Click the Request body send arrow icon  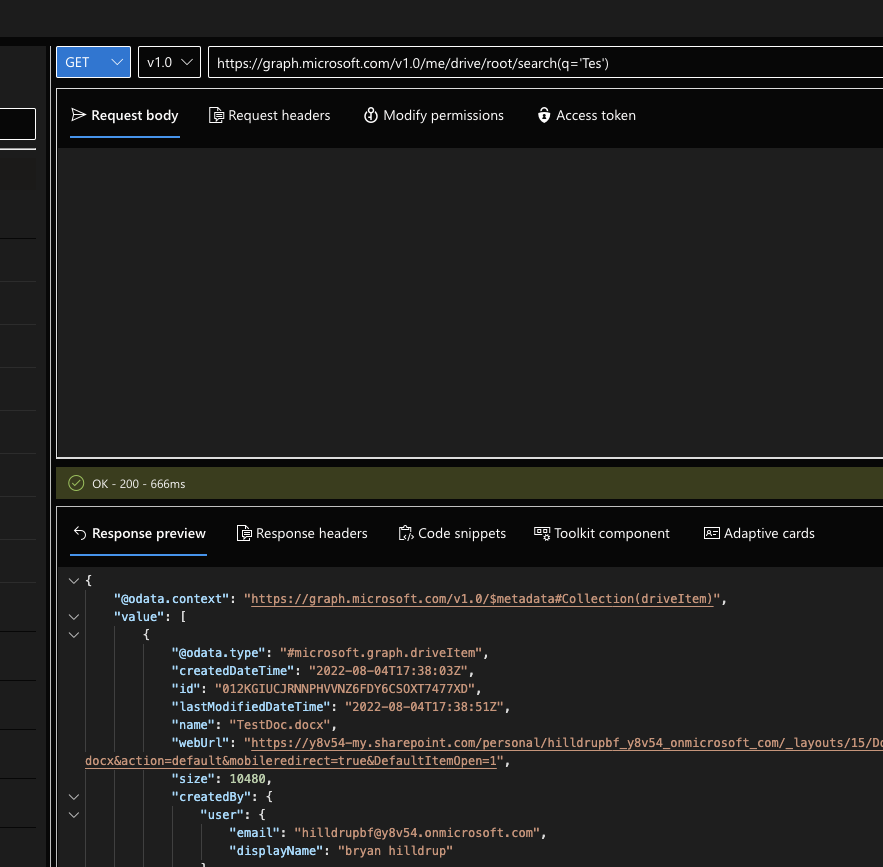pyautogui.click(x=79, y=116)
